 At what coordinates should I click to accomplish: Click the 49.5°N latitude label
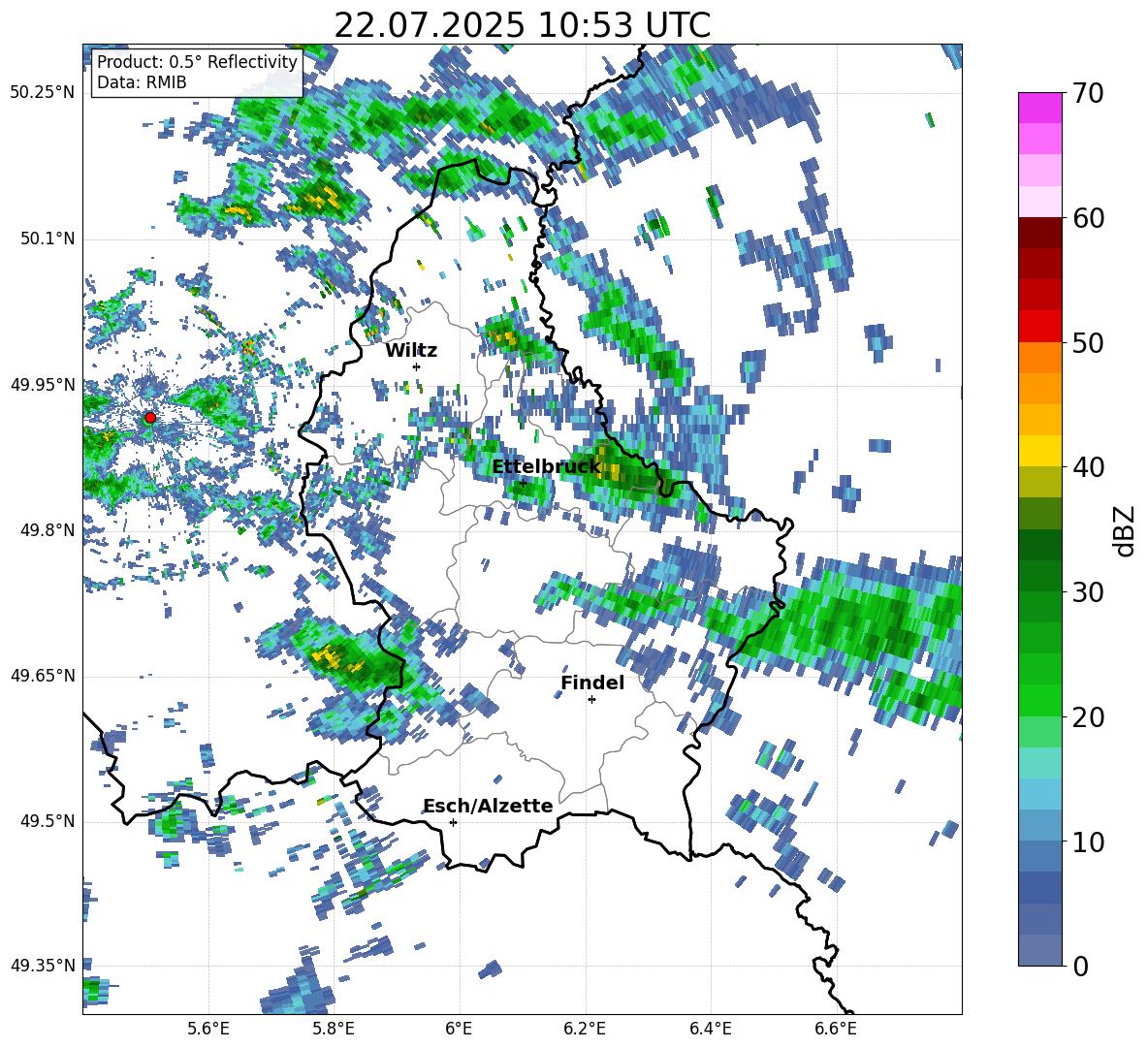(x=47, y=821)
